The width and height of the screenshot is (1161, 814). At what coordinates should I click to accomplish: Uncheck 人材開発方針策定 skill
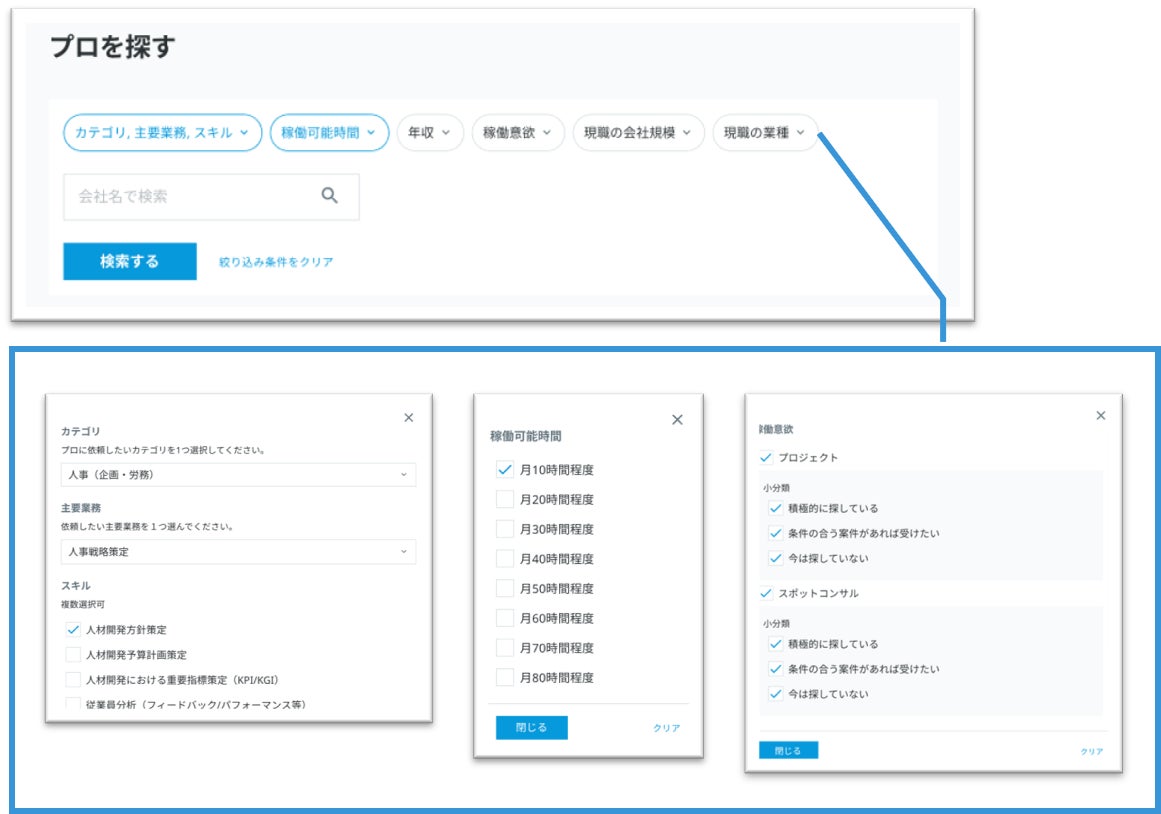click(73, 630)
